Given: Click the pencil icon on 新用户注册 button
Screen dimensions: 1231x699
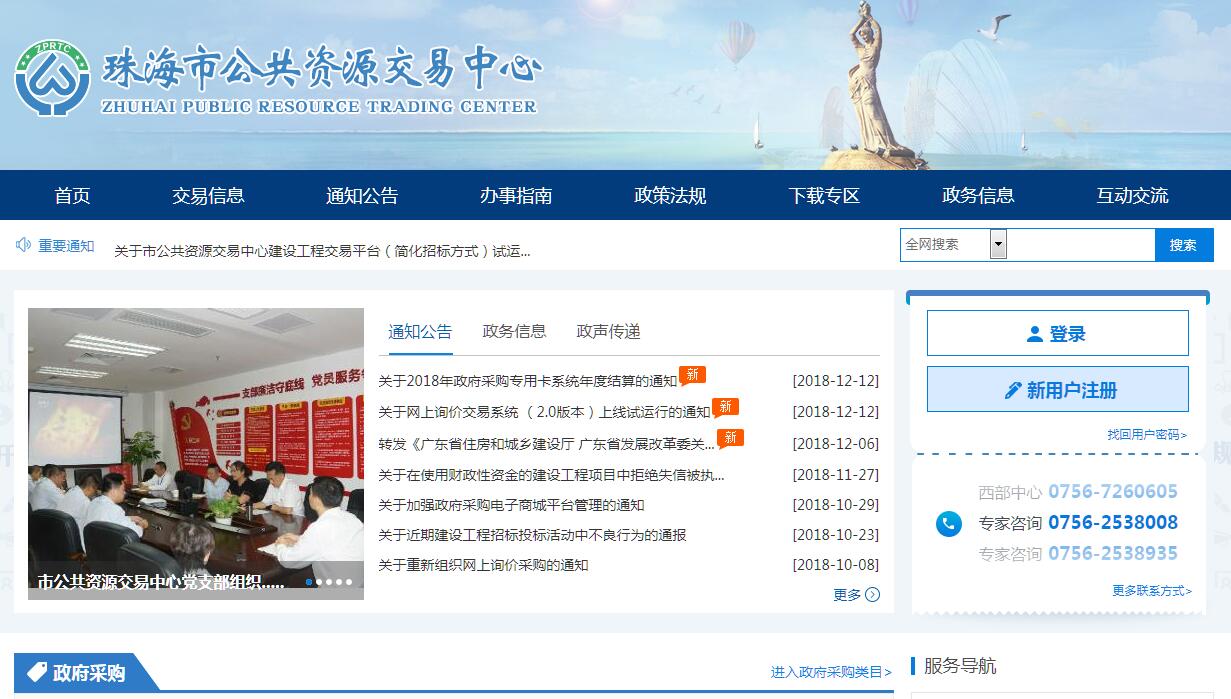Looking at the screenshot, I should [1013, 390].
